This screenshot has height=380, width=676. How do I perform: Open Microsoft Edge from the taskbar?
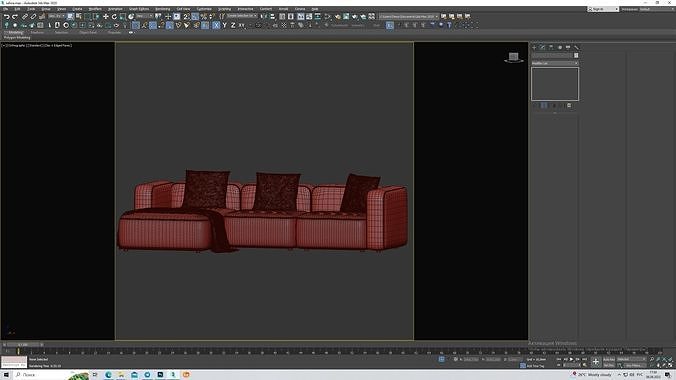pos(108,375)
